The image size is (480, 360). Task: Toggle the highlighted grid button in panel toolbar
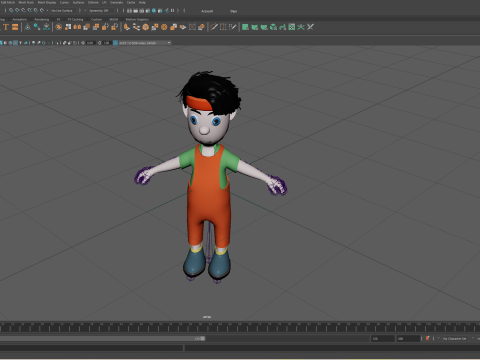15,43
